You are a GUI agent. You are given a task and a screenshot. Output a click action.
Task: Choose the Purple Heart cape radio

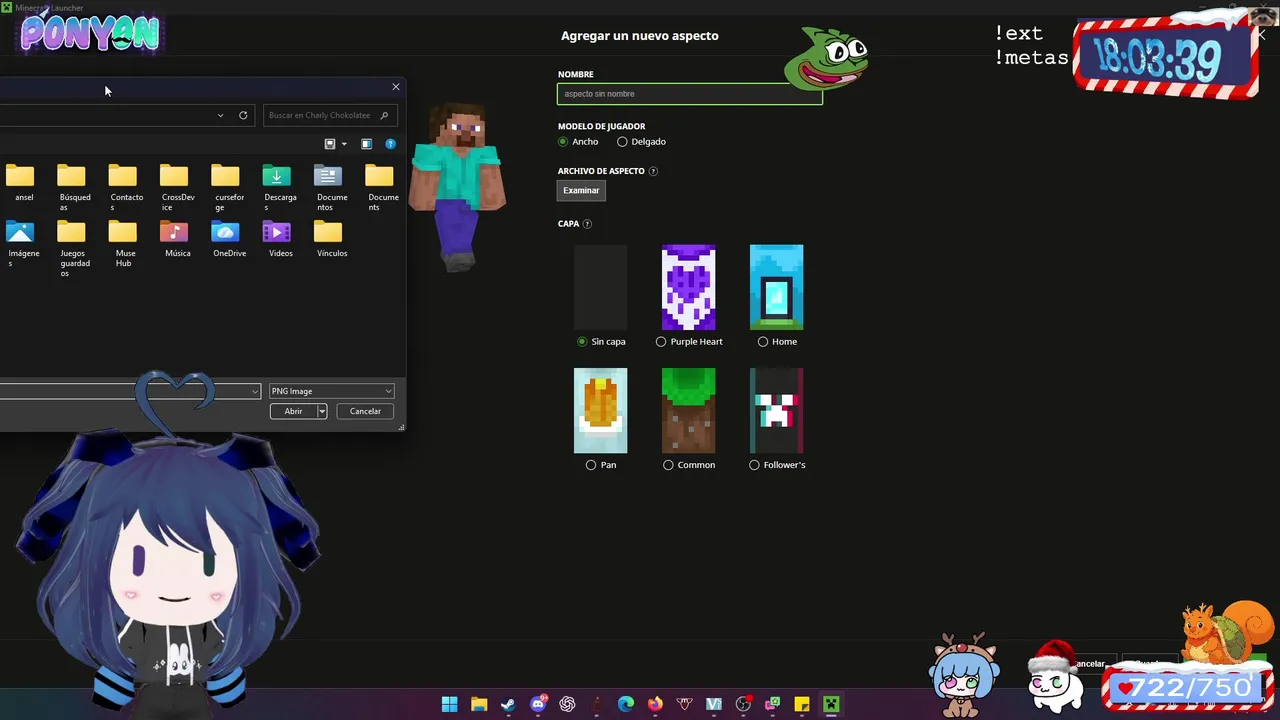[661, 342]
